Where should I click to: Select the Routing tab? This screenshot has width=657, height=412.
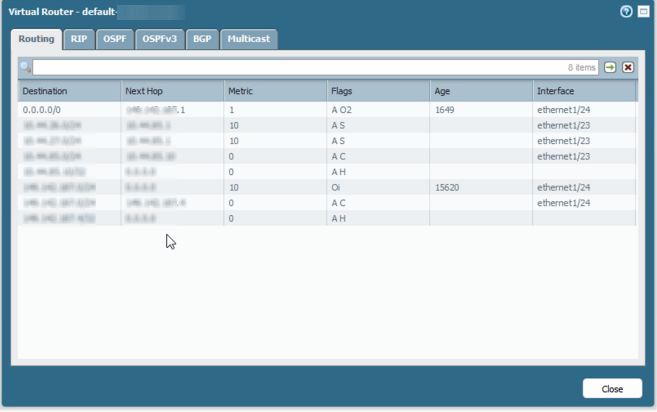point(36,39)
